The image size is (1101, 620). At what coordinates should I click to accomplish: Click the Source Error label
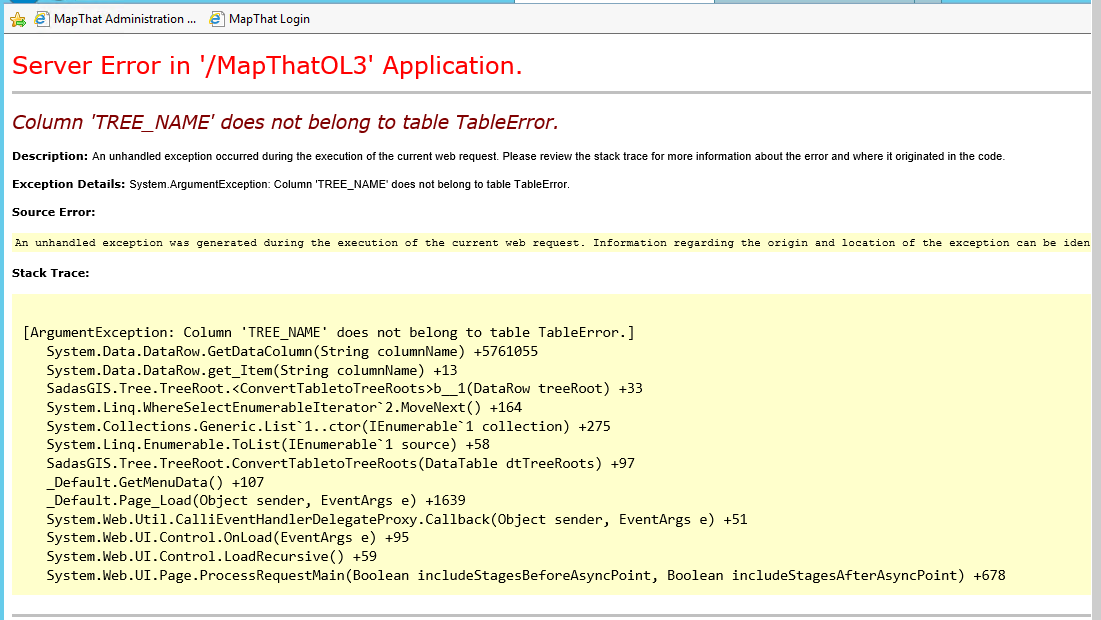point(53,212)
